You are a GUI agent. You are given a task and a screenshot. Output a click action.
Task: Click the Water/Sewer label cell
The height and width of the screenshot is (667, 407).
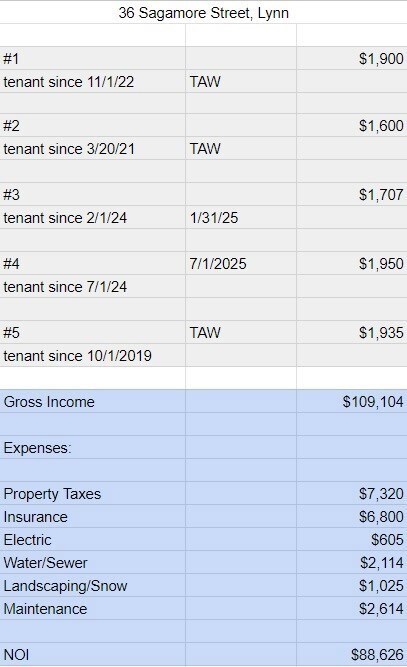(92, 562)
